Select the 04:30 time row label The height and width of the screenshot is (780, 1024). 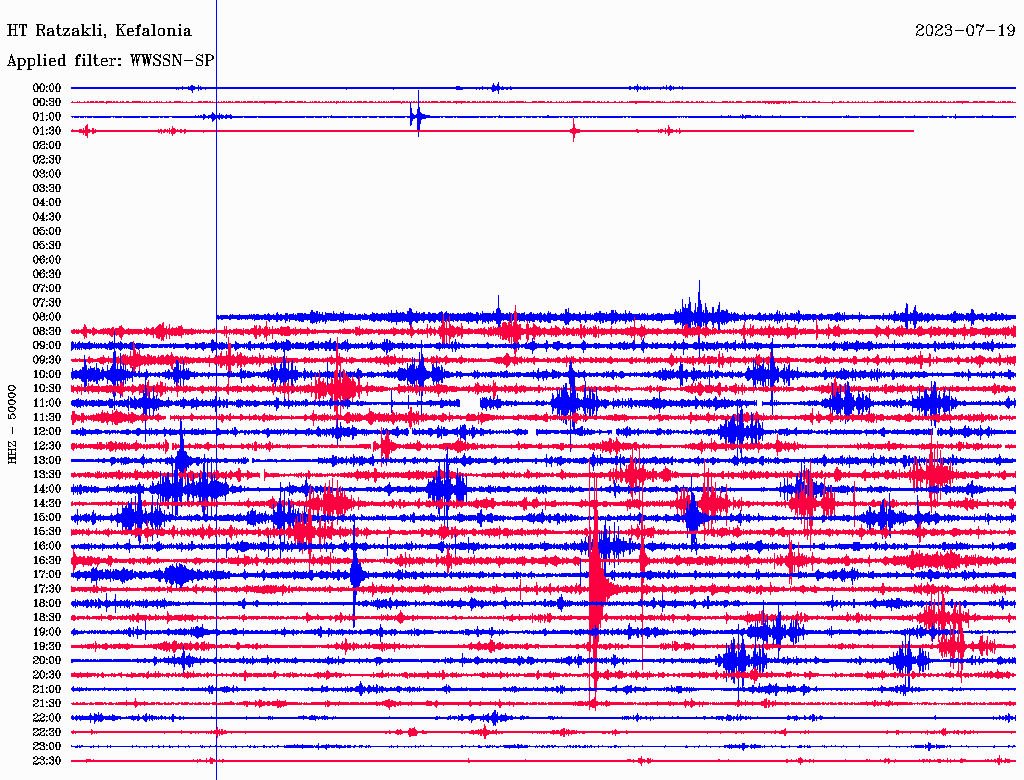(x=47, y=217)
